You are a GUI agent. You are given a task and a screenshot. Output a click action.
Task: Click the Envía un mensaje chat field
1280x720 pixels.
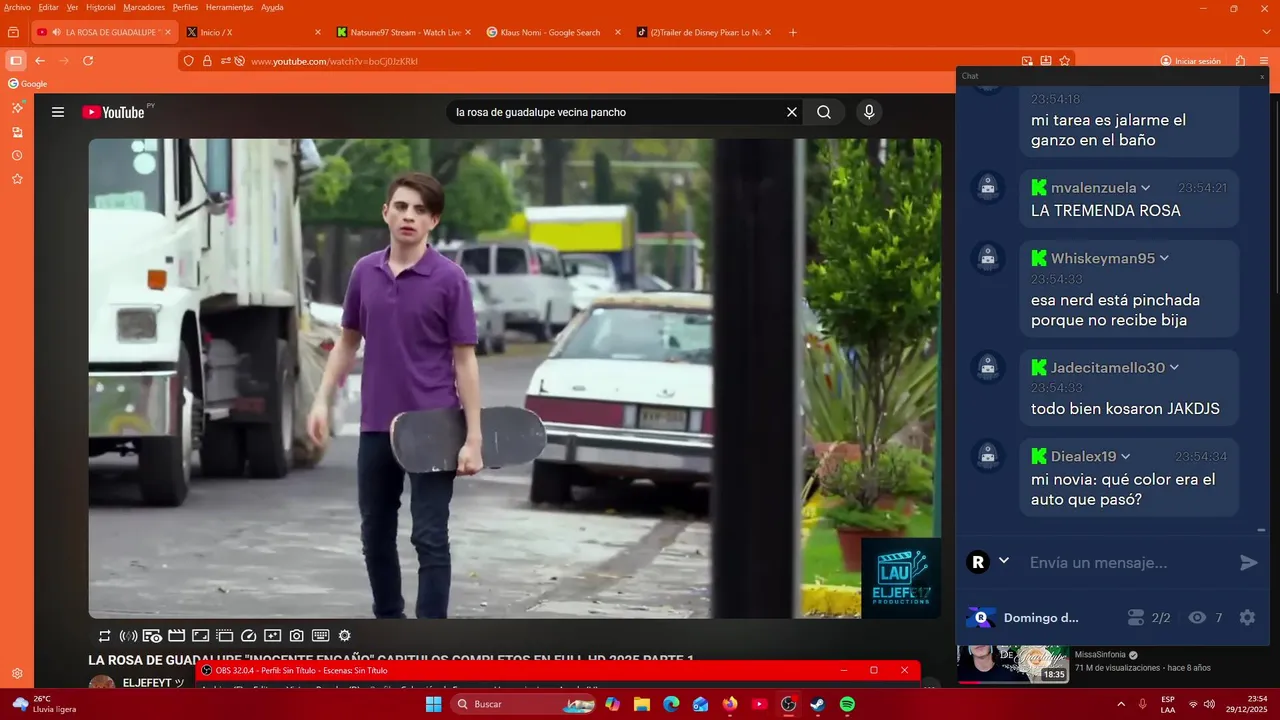[1128, 562]
